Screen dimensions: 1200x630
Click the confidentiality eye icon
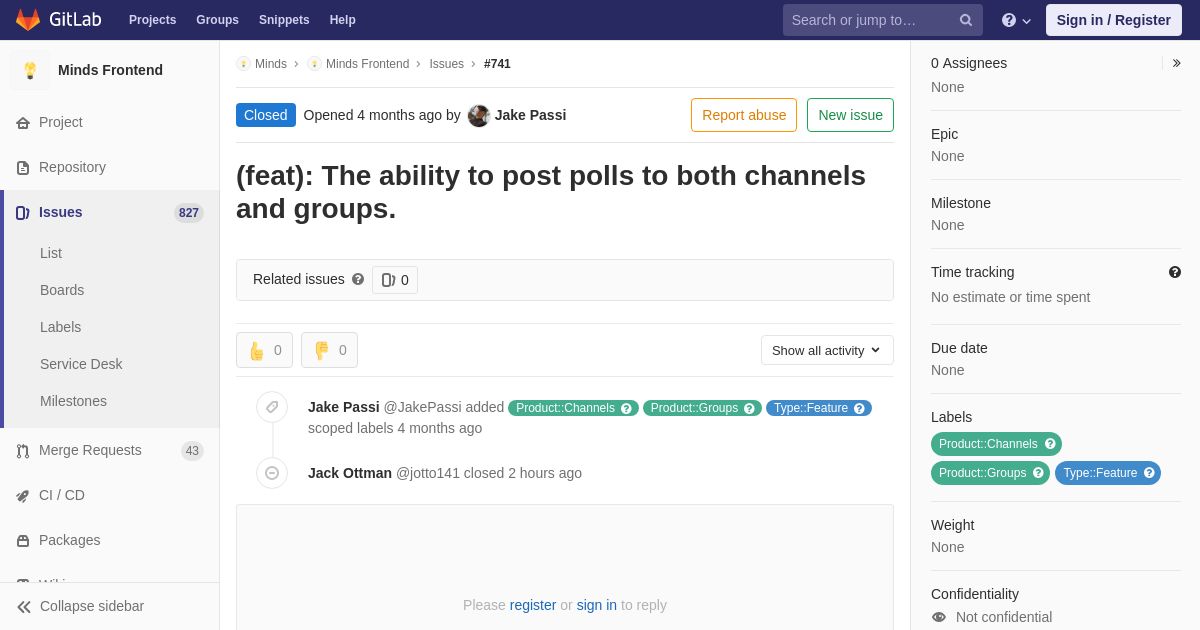coord(939,617)
